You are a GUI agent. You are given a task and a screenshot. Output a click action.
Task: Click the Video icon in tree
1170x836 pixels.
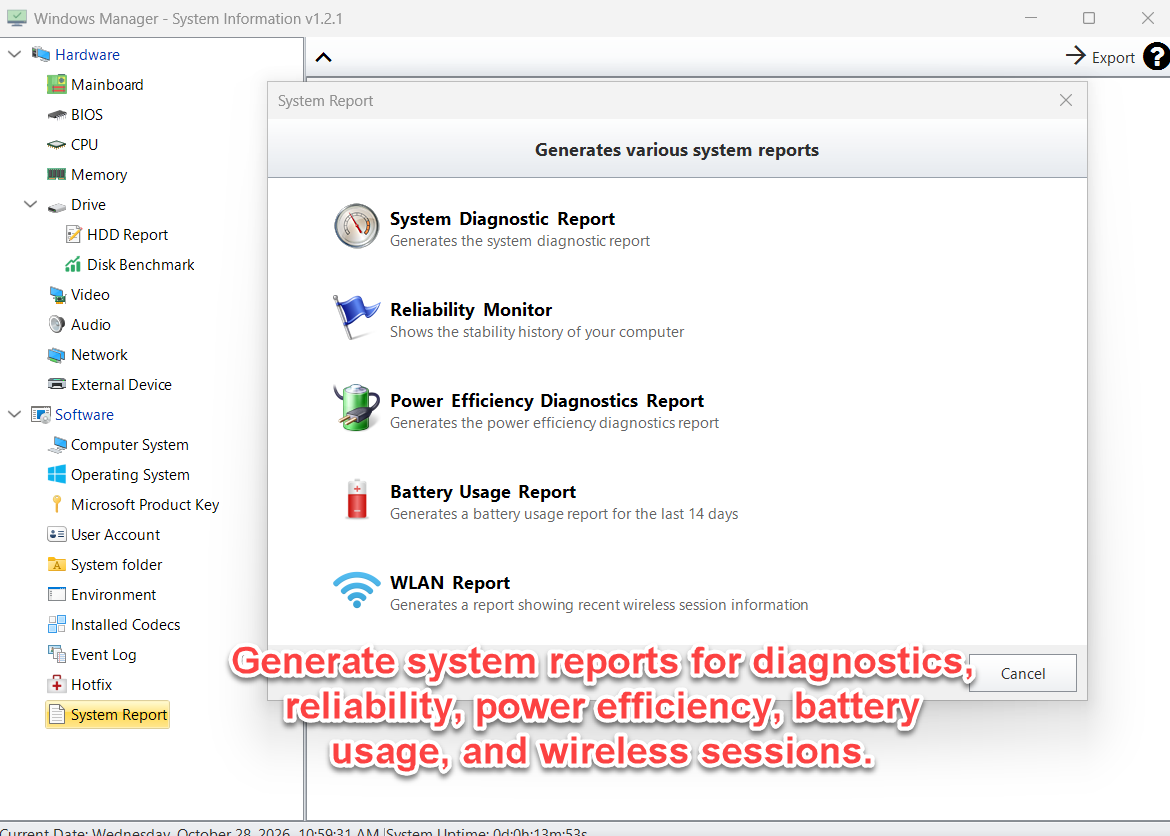coord(57,295)
